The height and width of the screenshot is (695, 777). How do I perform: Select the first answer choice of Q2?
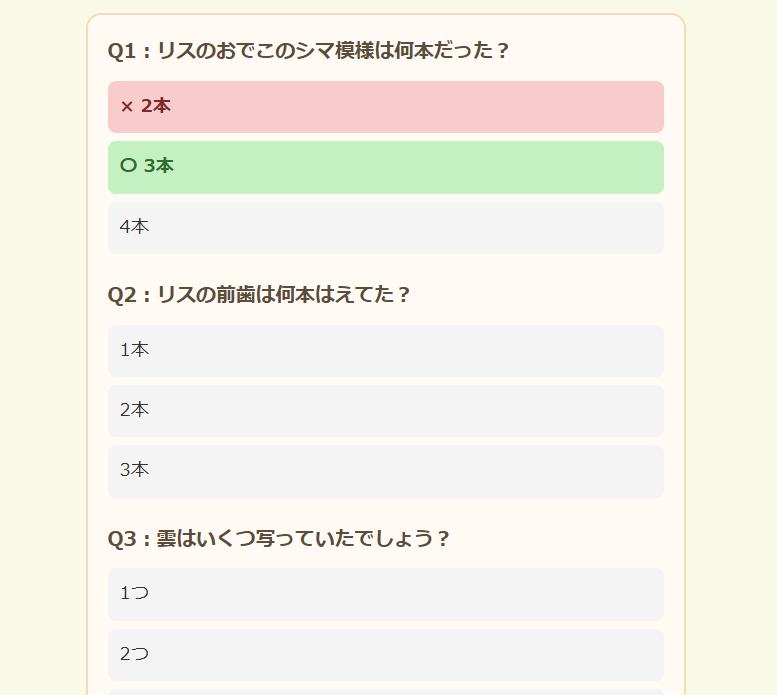(386, 351)
